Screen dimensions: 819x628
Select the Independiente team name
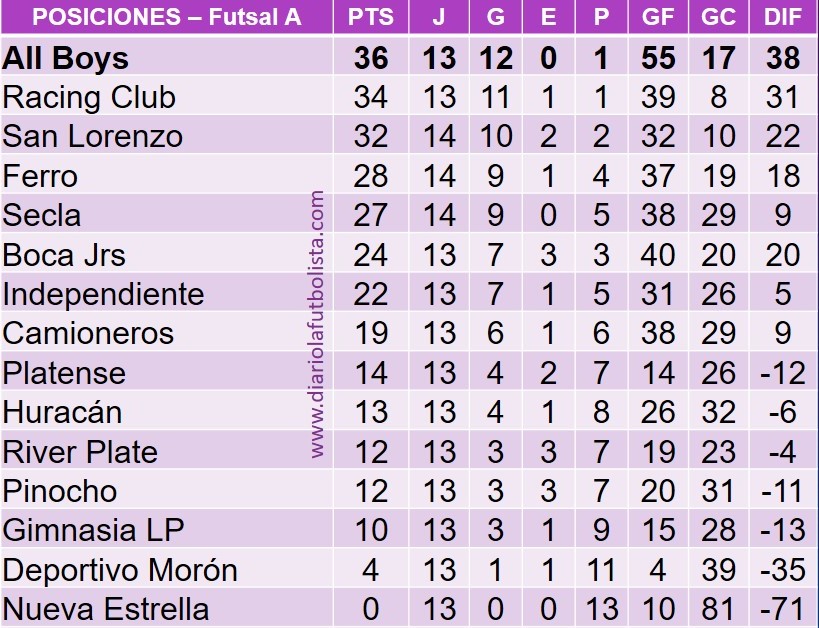(x=103, y=294)
